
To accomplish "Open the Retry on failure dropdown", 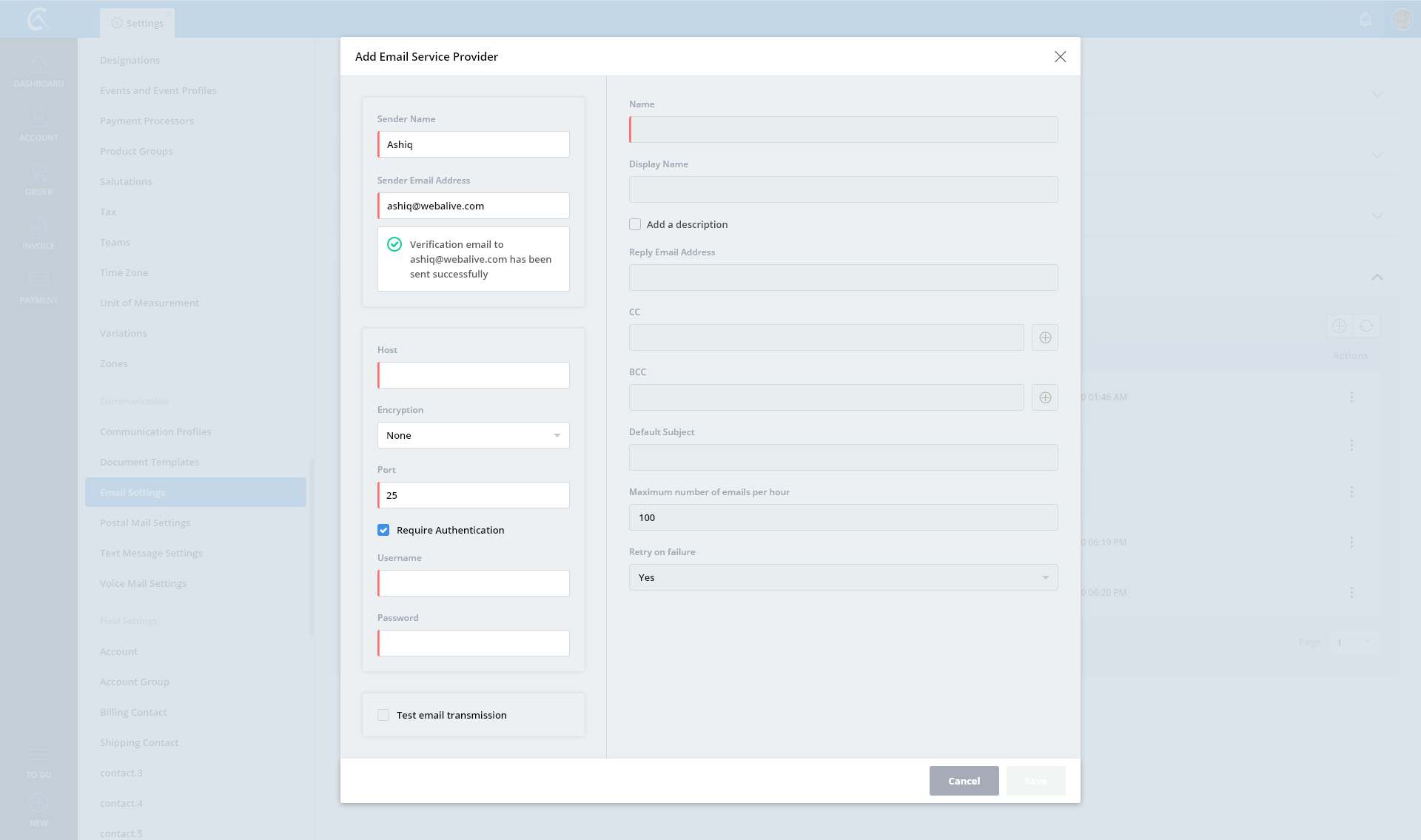I will click(x=843, y=577).
